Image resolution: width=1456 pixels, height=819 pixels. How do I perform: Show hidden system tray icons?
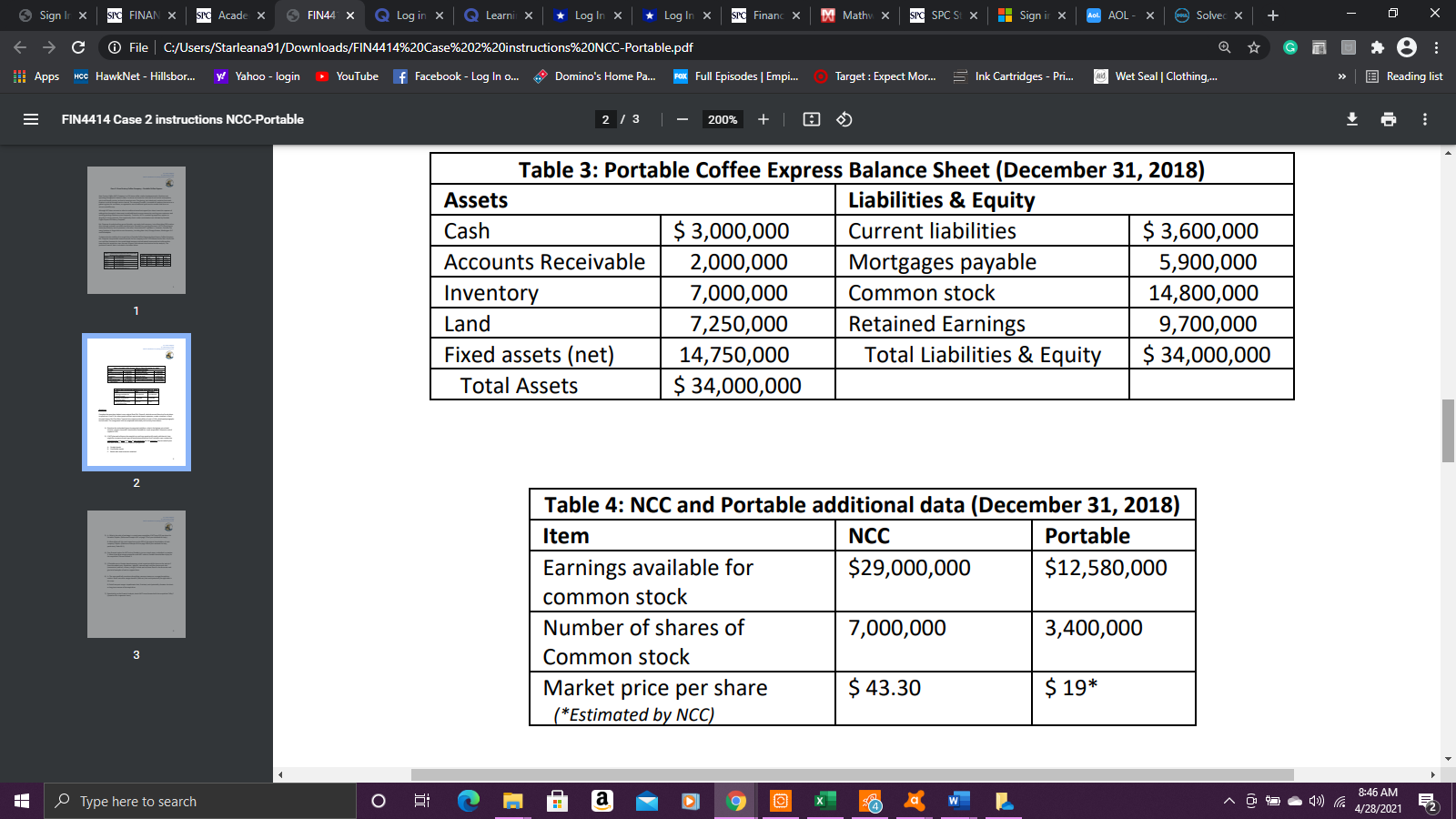pos(1228,801)
